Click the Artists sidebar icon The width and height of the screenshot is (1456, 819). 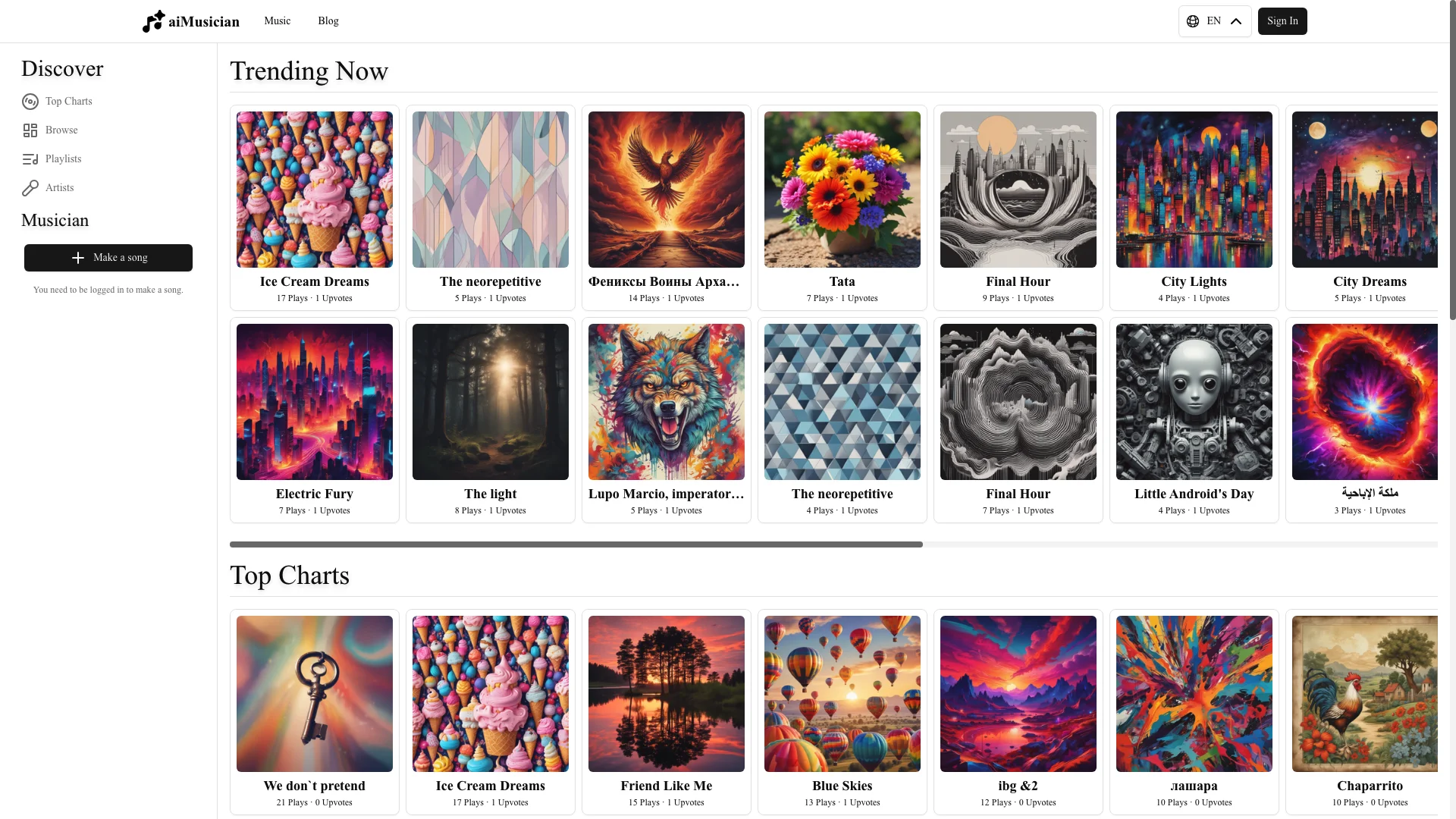tap(29, 187)
